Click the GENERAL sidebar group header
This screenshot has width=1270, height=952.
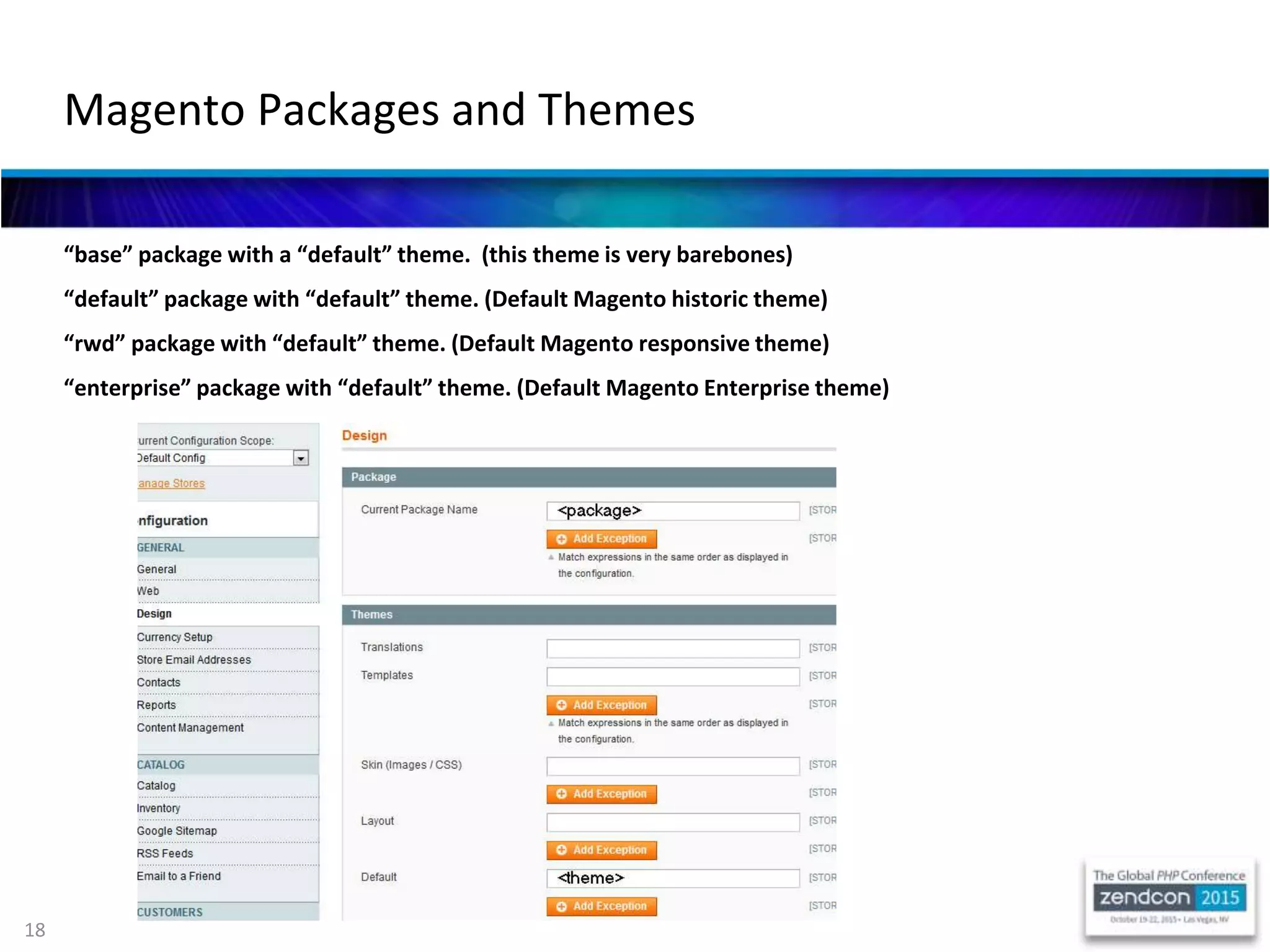(228, 548)
